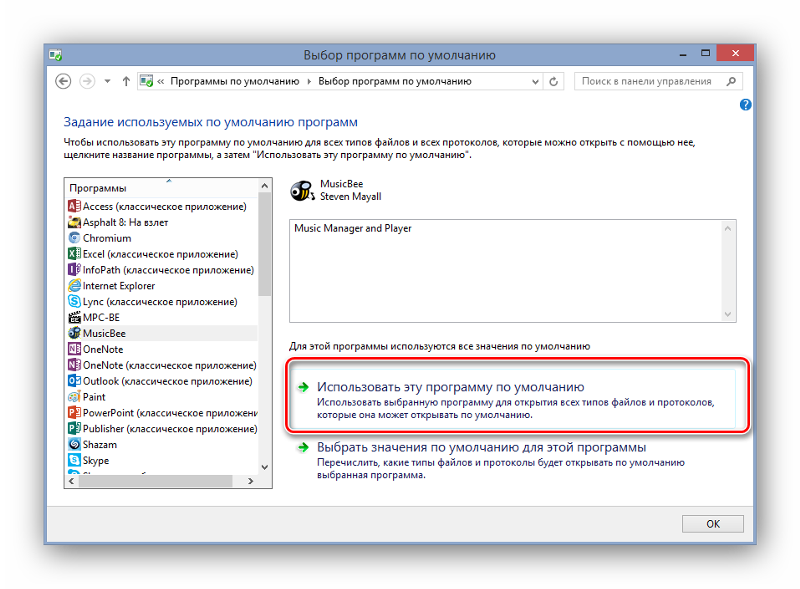Open hidden breadcrumb levels double chevron

coord(161,81)
